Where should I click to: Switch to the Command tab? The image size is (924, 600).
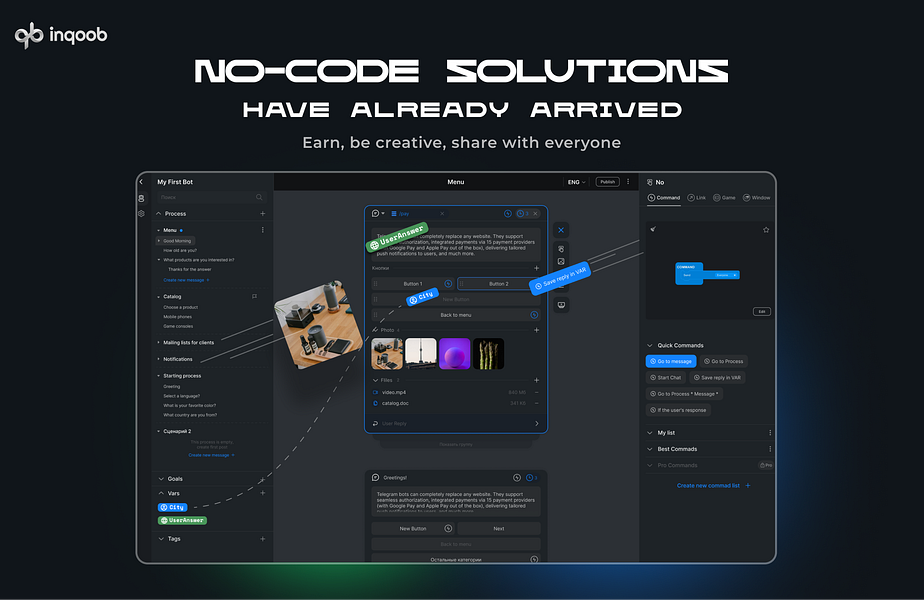664,197
